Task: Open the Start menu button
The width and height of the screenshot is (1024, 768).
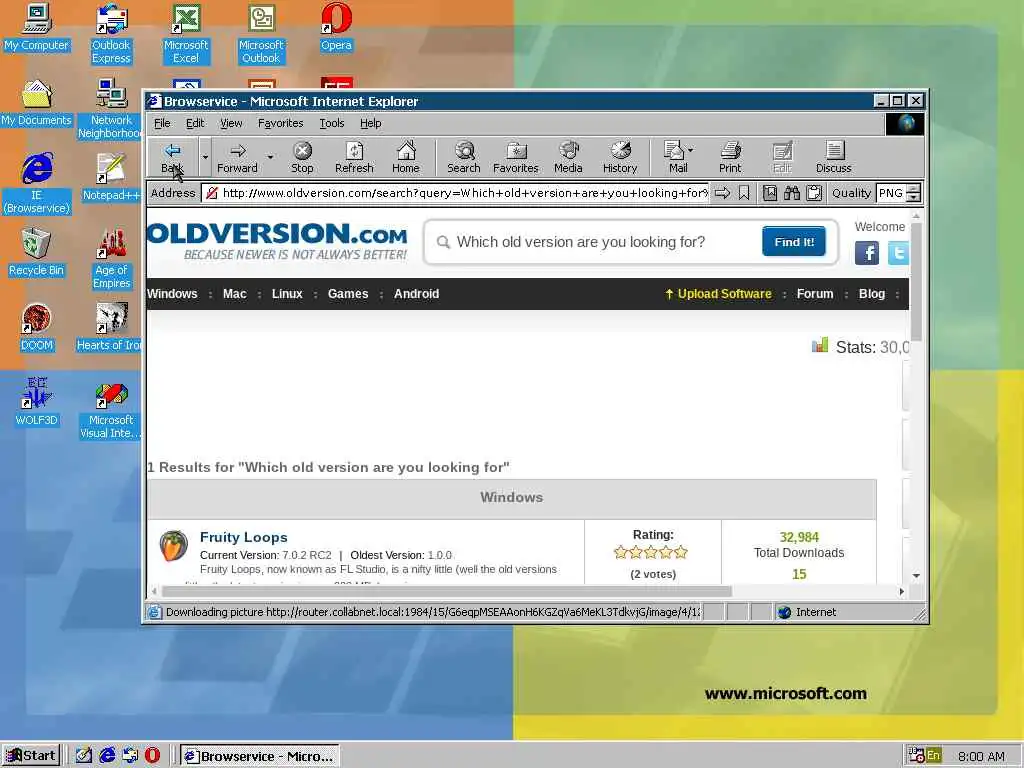Action: 31,756
